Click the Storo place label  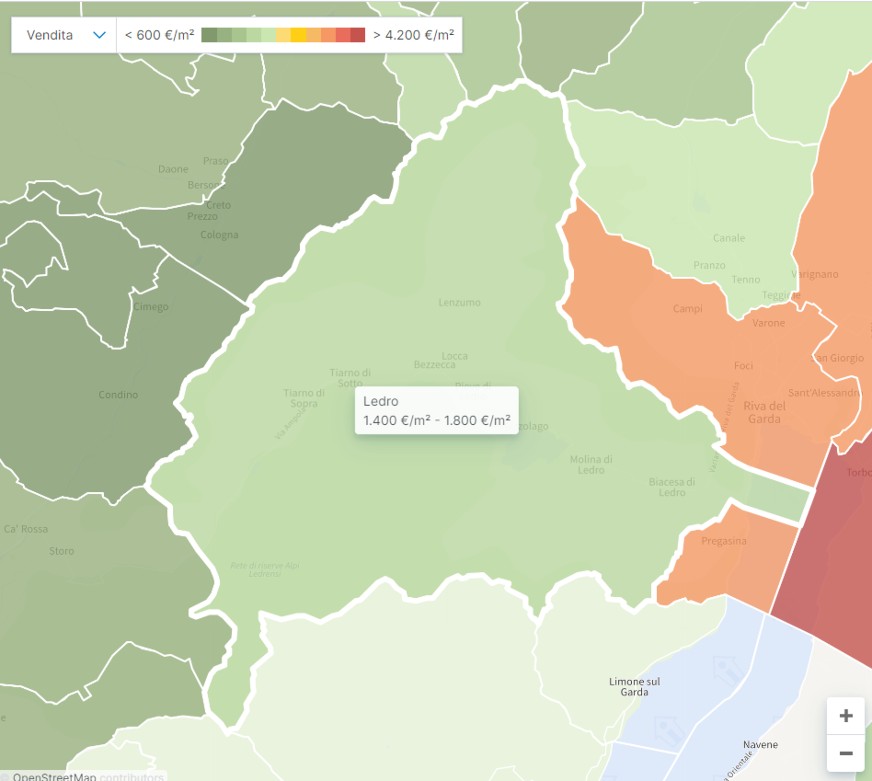coord(62,551)
